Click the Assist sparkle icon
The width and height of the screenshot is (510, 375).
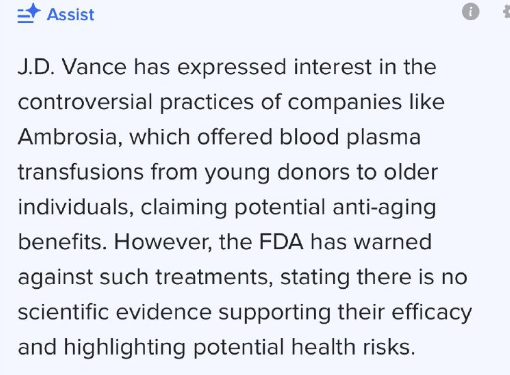click(x=29, y=14)
